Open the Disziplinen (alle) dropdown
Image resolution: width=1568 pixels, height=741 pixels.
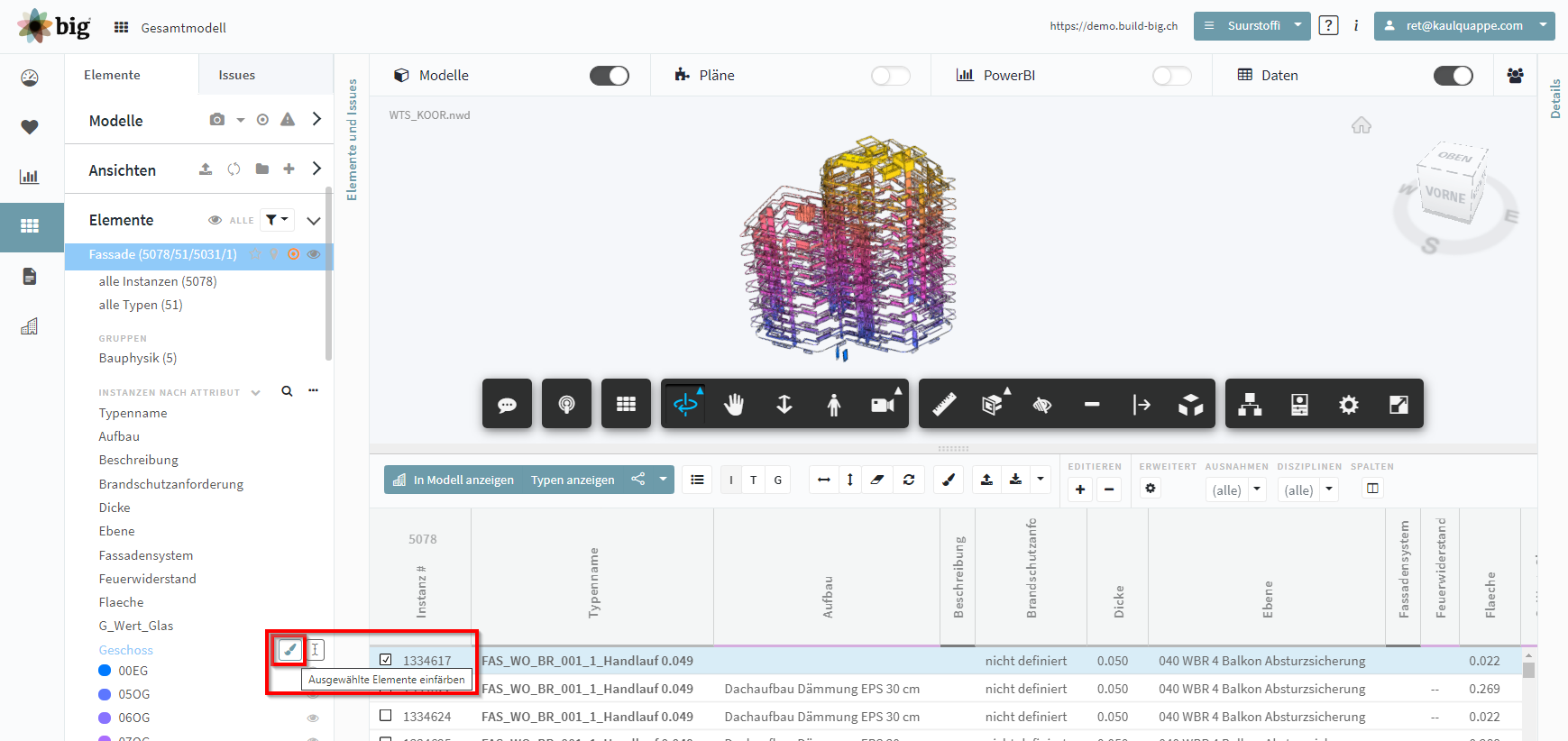[1307, 489]
